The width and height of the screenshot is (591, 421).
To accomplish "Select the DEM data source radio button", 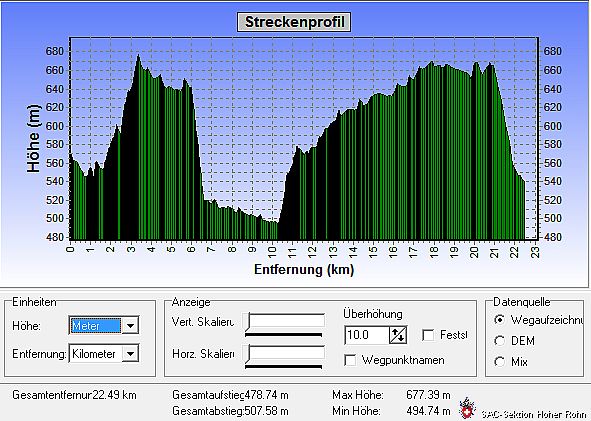I will point(499,341).
